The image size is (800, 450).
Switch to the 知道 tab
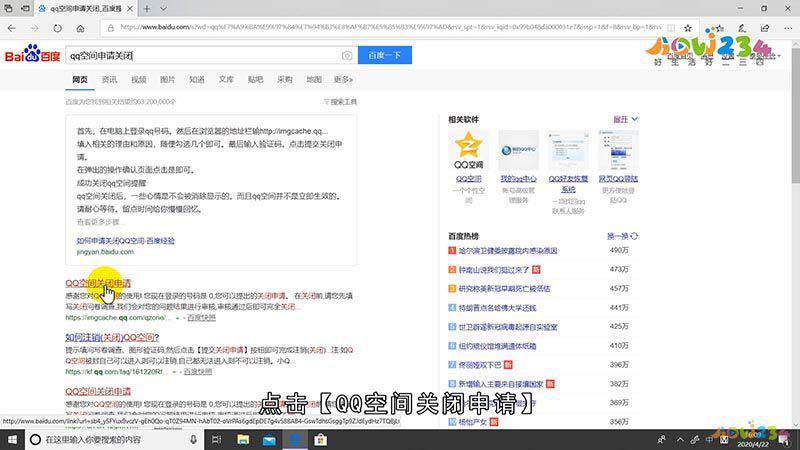197,79
